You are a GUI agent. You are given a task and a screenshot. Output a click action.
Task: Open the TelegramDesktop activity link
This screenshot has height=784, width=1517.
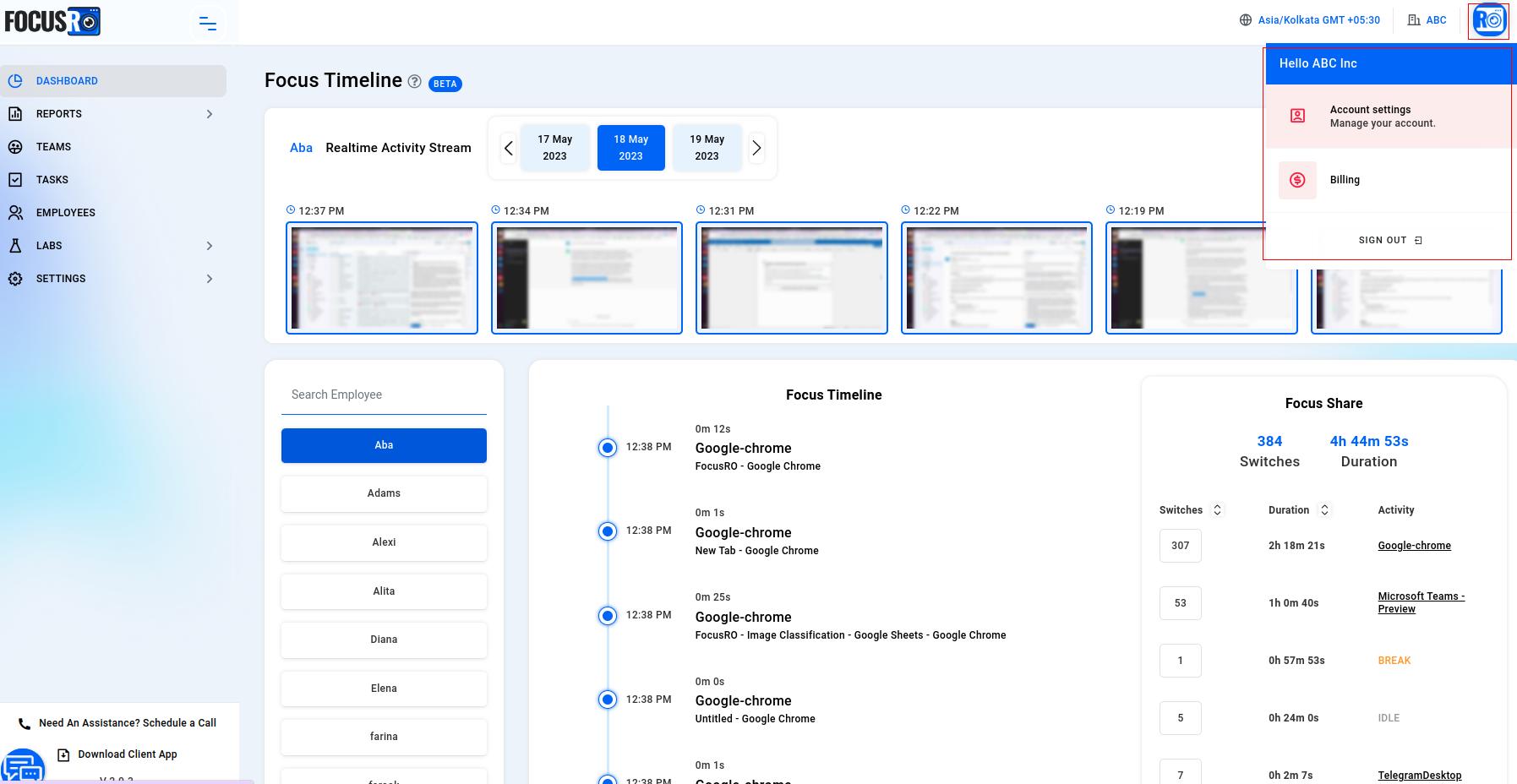click(1419, 776)
